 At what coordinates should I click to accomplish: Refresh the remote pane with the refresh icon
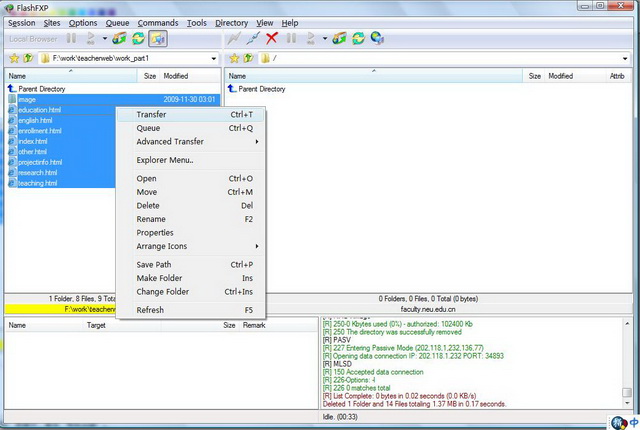(x=358, y=38)
